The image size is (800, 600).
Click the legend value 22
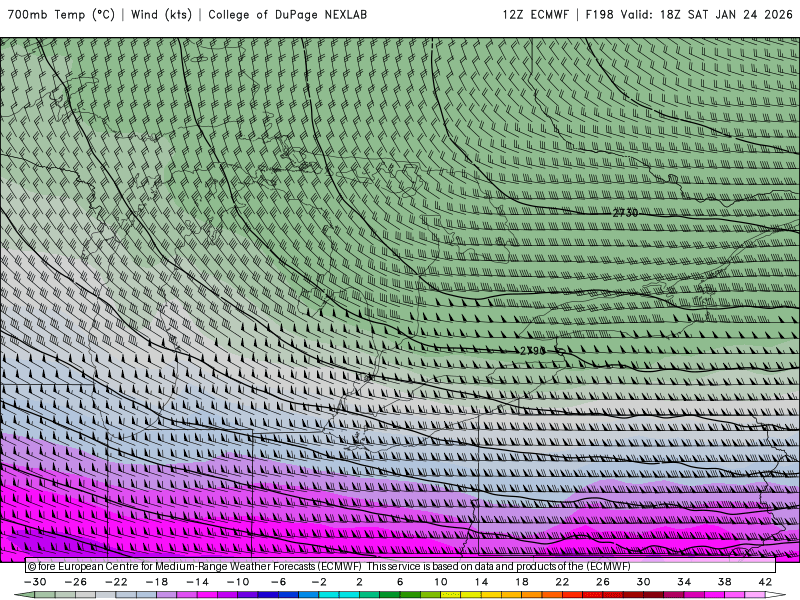pyautogui.click(x=562, y=582)
